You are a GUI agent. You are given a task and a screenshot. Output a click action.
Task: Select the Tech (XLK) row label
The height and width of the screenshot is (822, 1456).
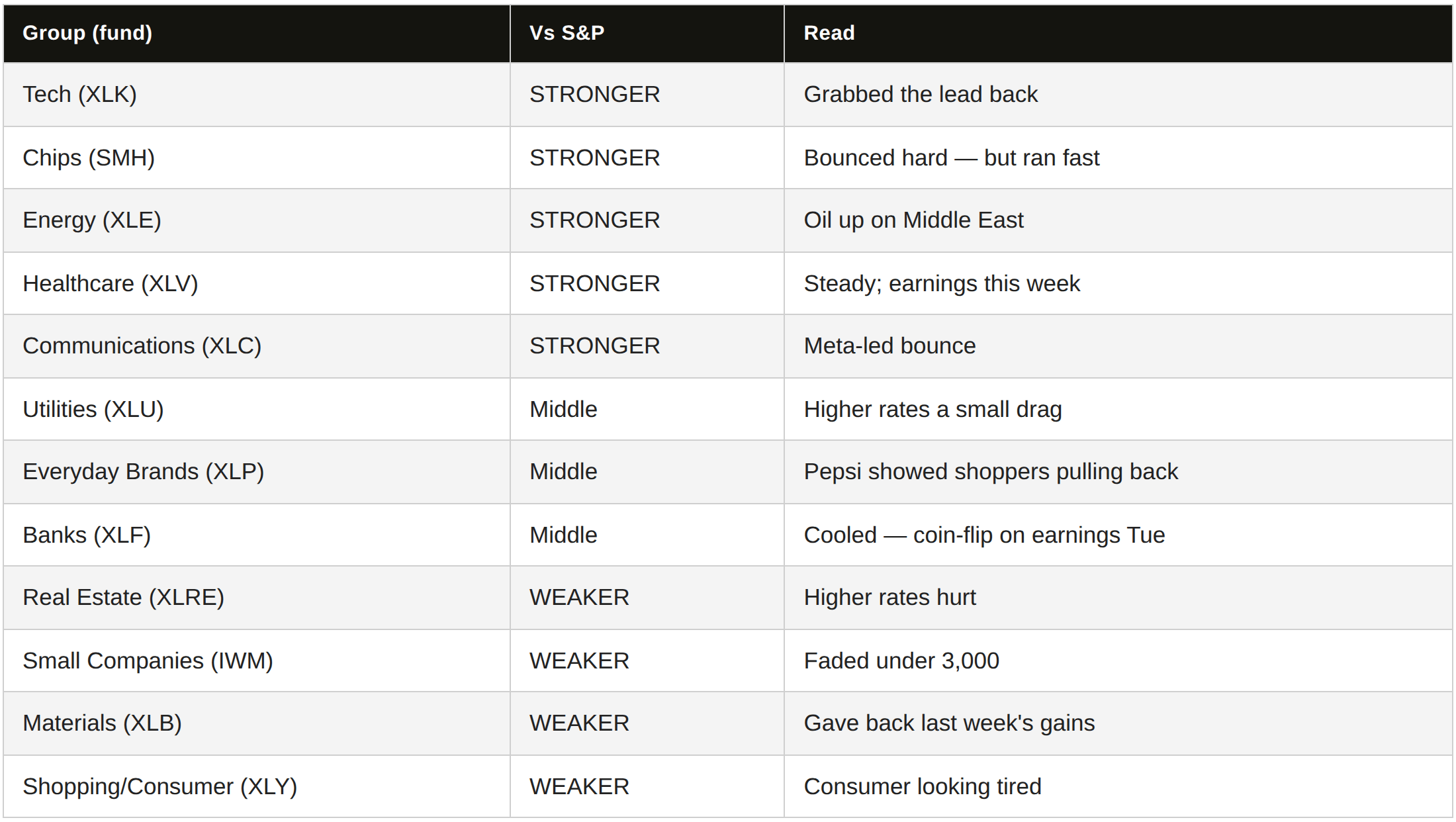click(79, 95)
